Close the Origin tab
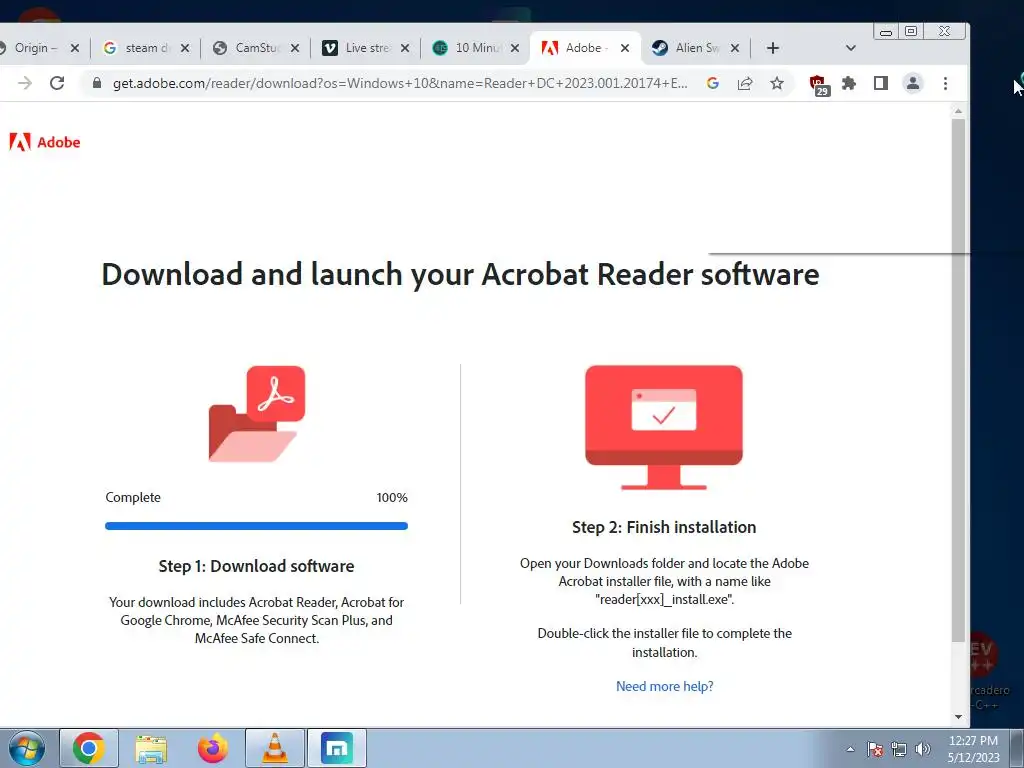Viewport: 1024px width, 768px height. (74, 48)
